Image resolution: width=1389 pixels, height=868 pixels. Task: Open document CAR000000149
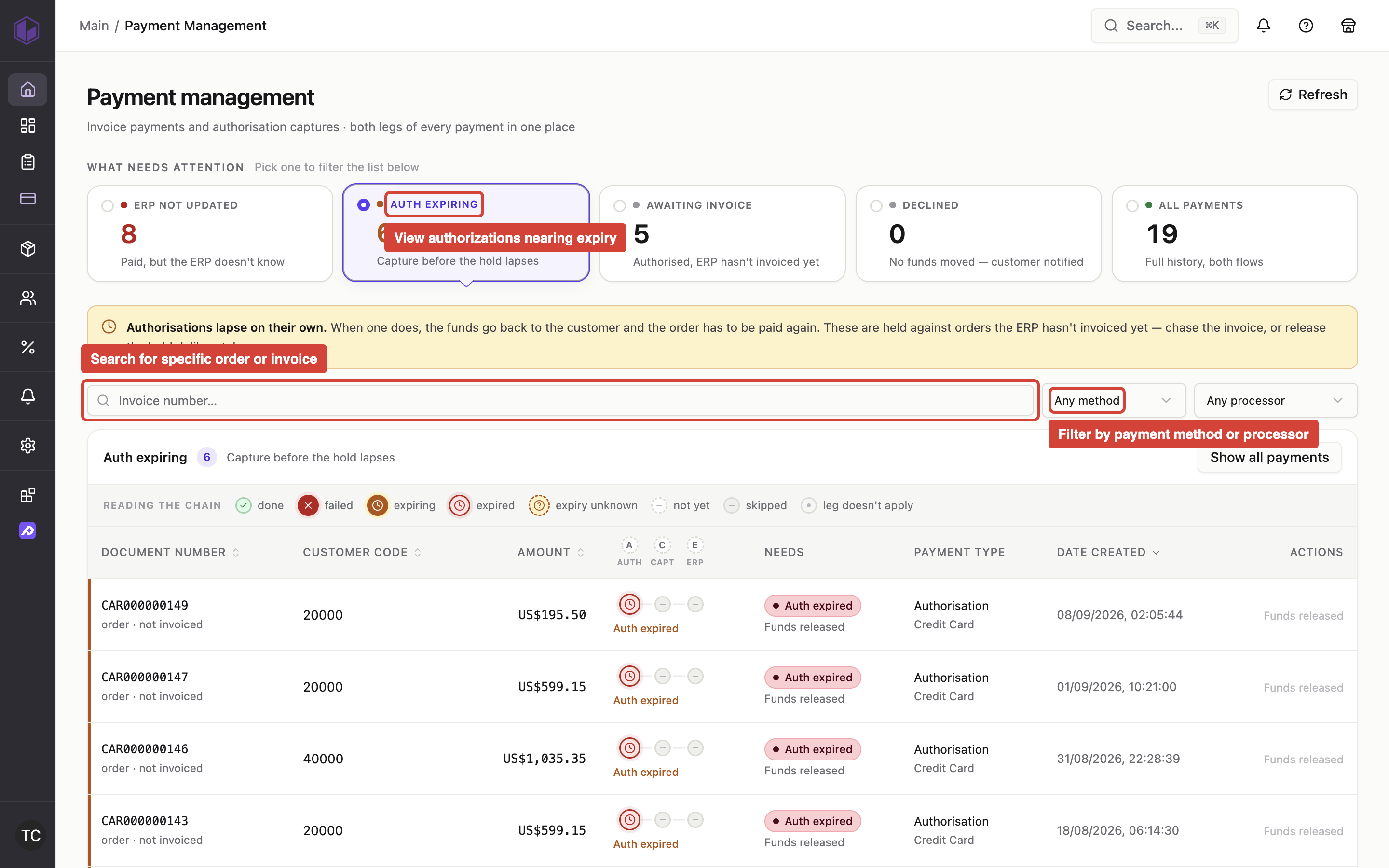(145, 605)
